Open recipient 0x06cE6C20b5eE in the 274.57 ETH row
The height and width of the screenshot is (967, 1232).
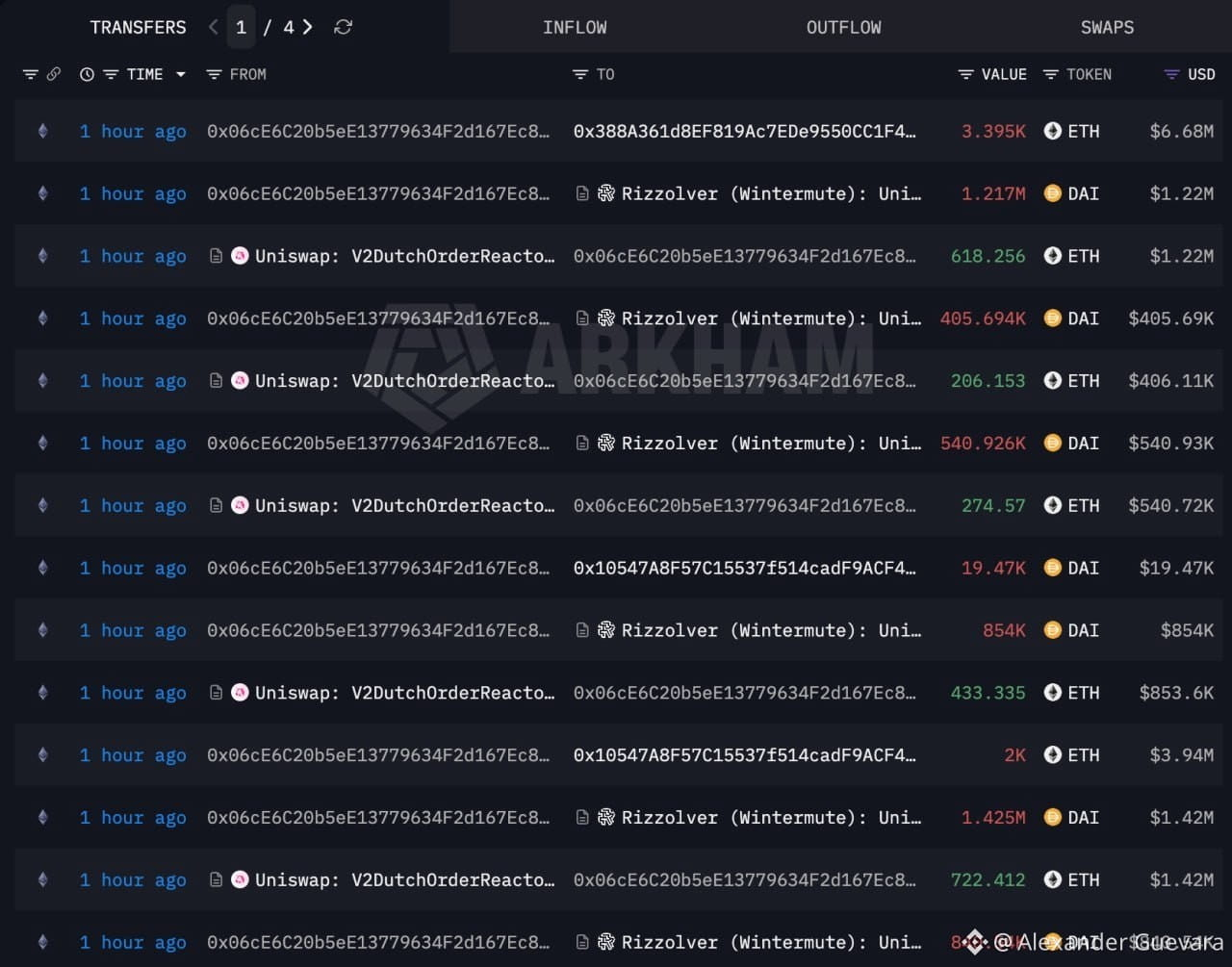point(745,505)
